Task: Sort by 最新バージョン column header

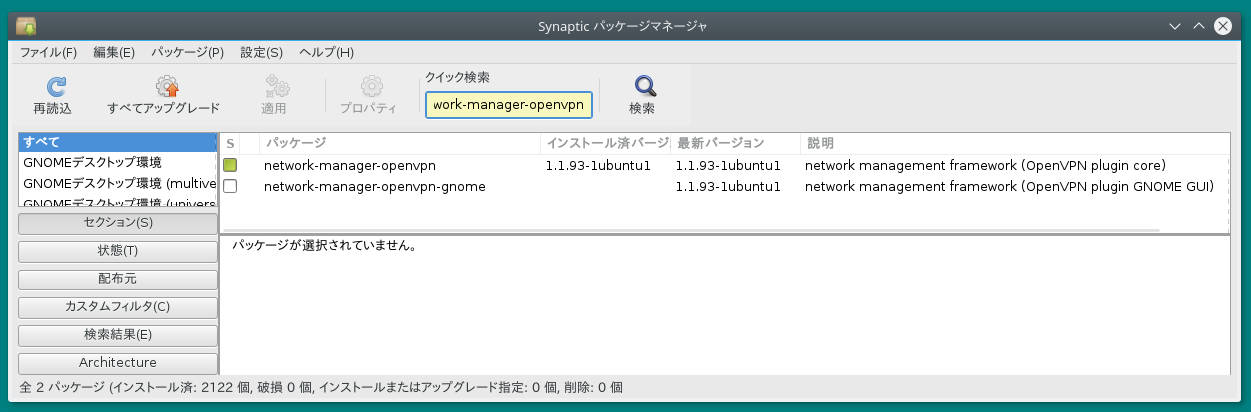Action: tap(735, 143)
